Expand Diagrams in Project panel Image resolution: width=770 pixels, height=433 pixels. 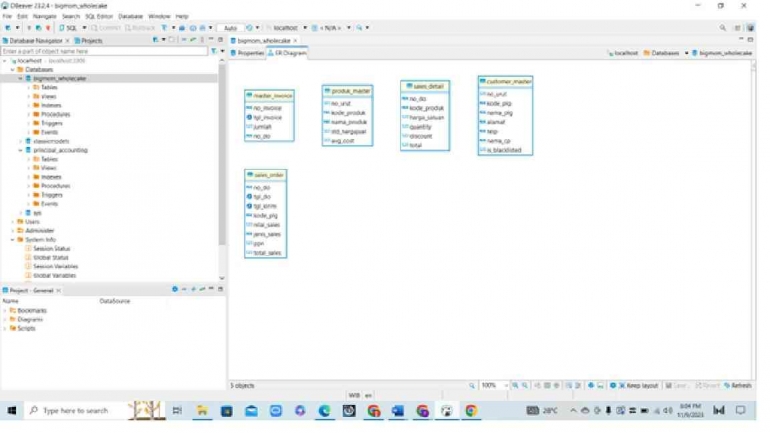point(5,320)
